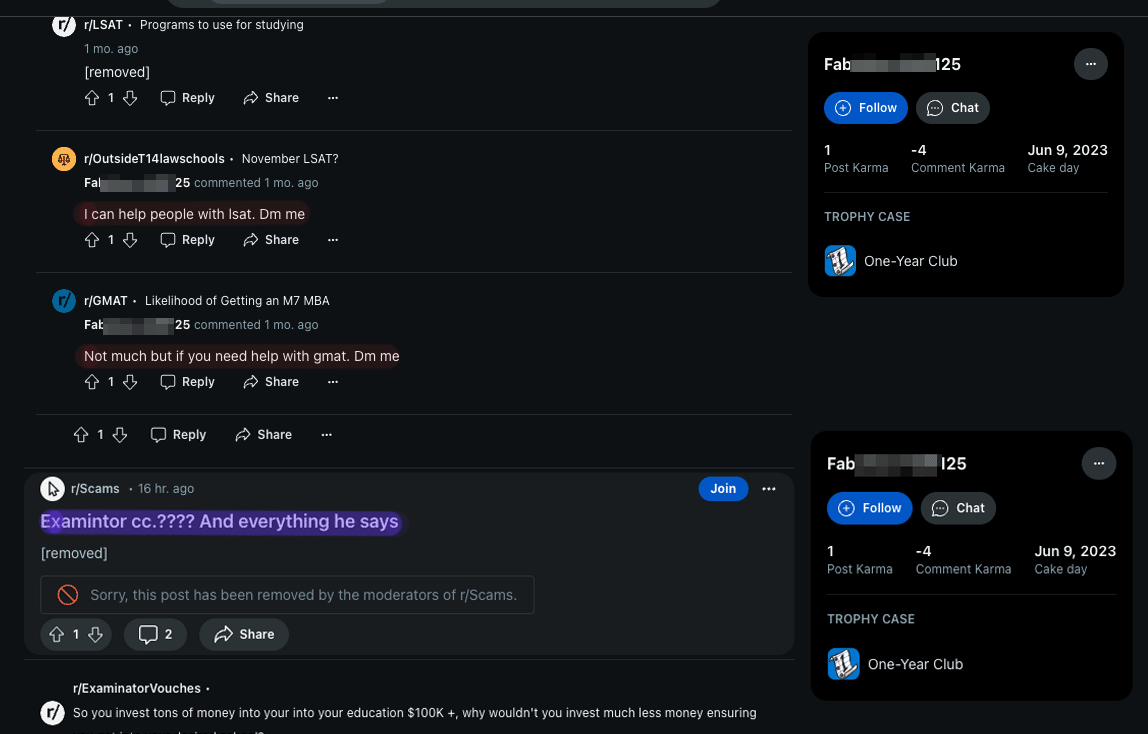Open the r/LSAT subreddit link
The image size is (1148, 734).
click(103, 25)
